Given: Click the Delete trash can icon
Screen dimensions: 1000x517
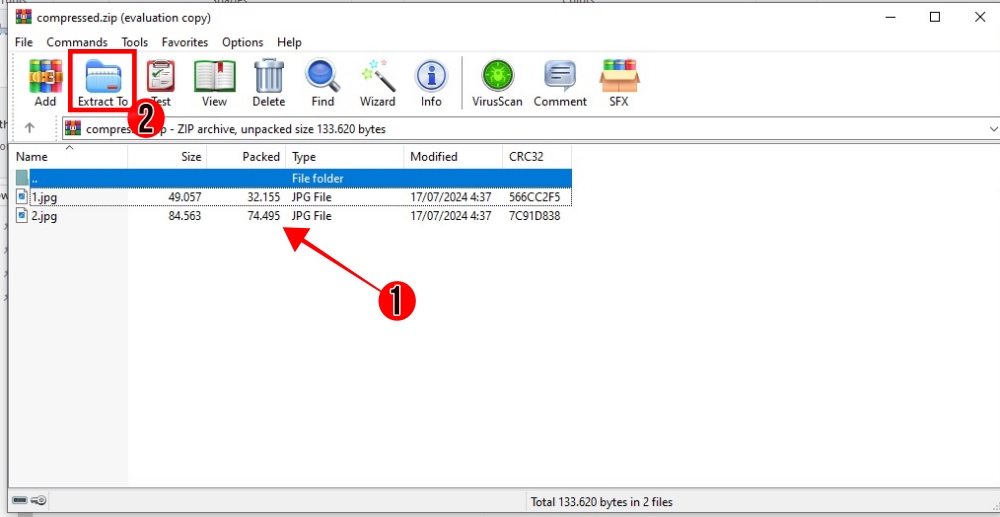Looking at the screenshot, I should point(268,76).
